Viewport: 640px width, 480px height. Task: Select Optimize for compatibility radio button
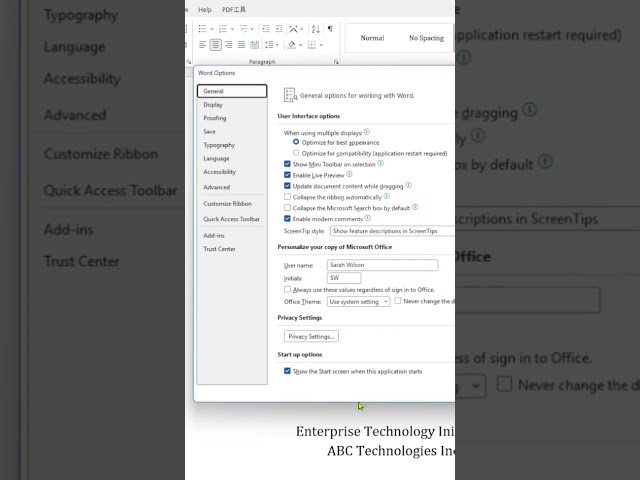[x=296, y=153]
